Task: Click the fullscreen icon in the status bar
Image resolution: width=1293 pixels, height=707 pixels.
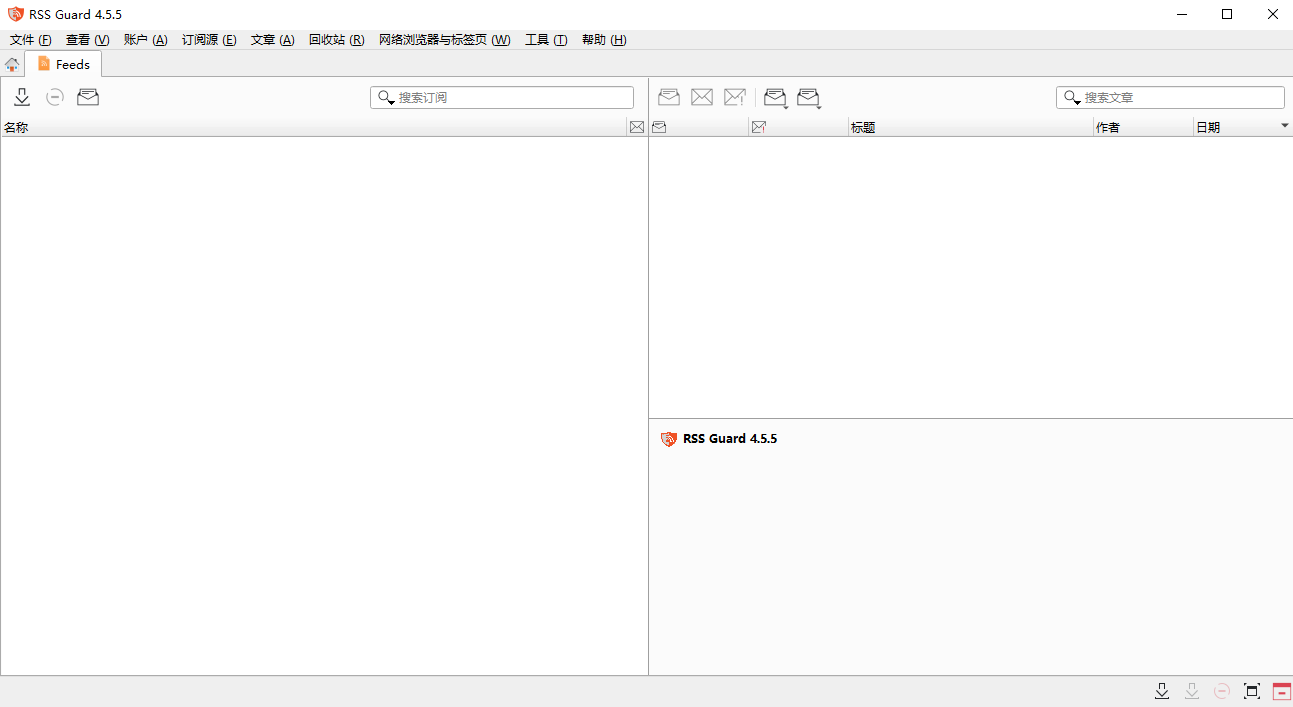Action: pos(1251,691)
